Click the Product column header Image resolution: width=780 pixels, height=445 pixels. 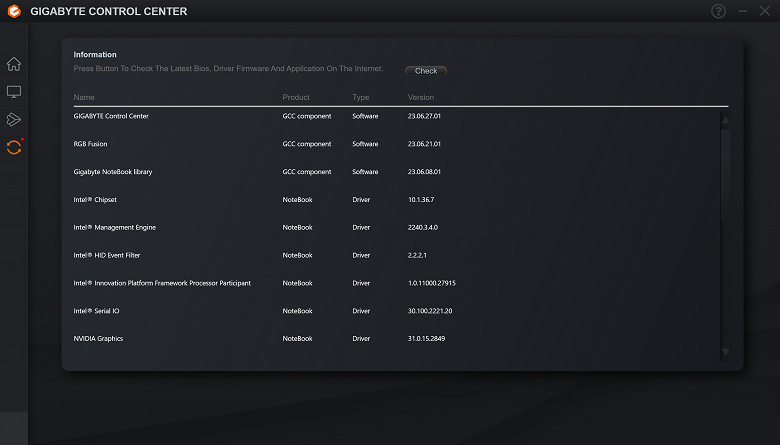[x=296, y=97]
